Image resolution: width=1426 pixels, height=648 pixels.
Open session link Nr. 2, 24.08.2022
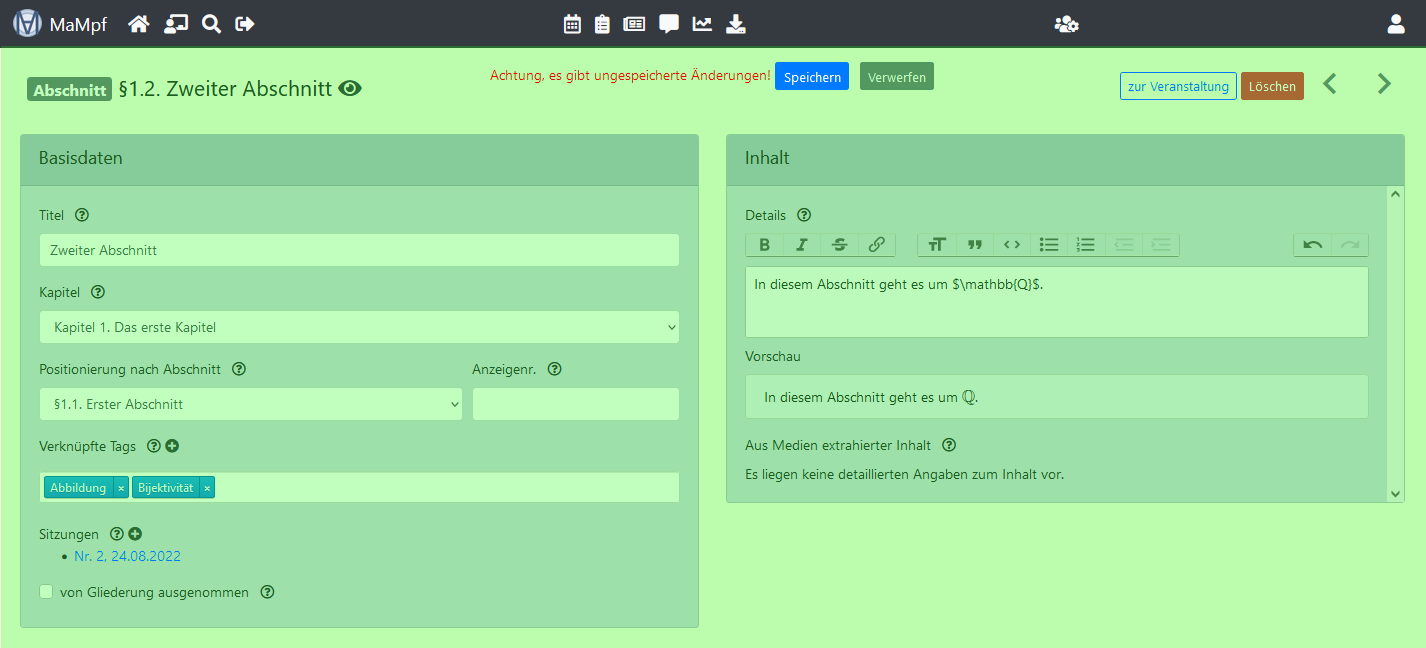pyautogui.click(x=127, y=556)
